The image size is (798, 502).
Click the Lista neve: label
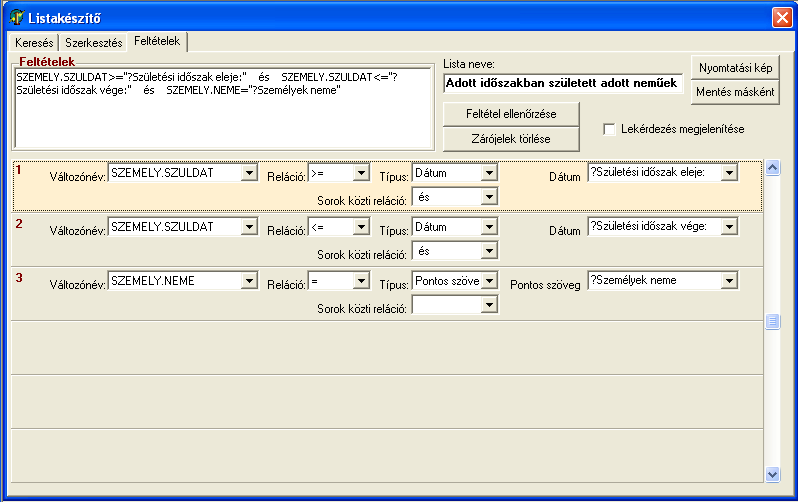point(469,64)
